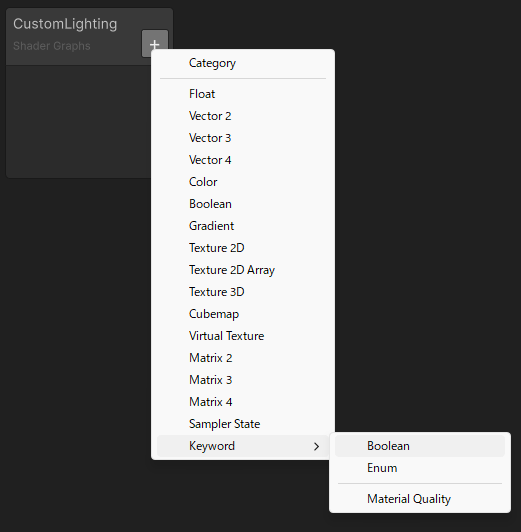Expand the Keyword submenu arrow
This screenshot has height=532, width=521.
pyautogui.click(x=316, y=446)
